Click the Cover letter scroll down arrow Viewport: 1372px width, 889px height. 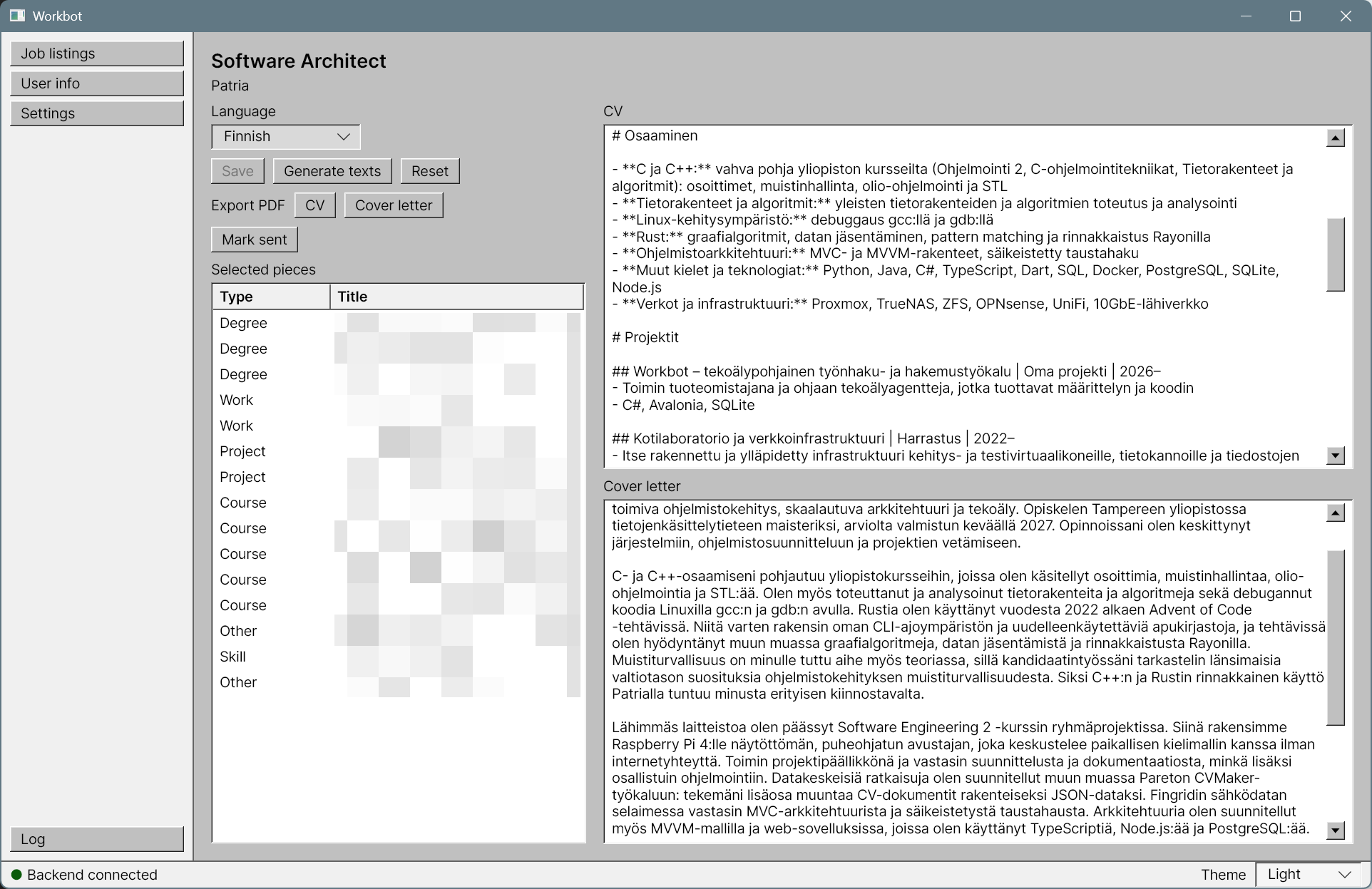[x=1336, y=830]
